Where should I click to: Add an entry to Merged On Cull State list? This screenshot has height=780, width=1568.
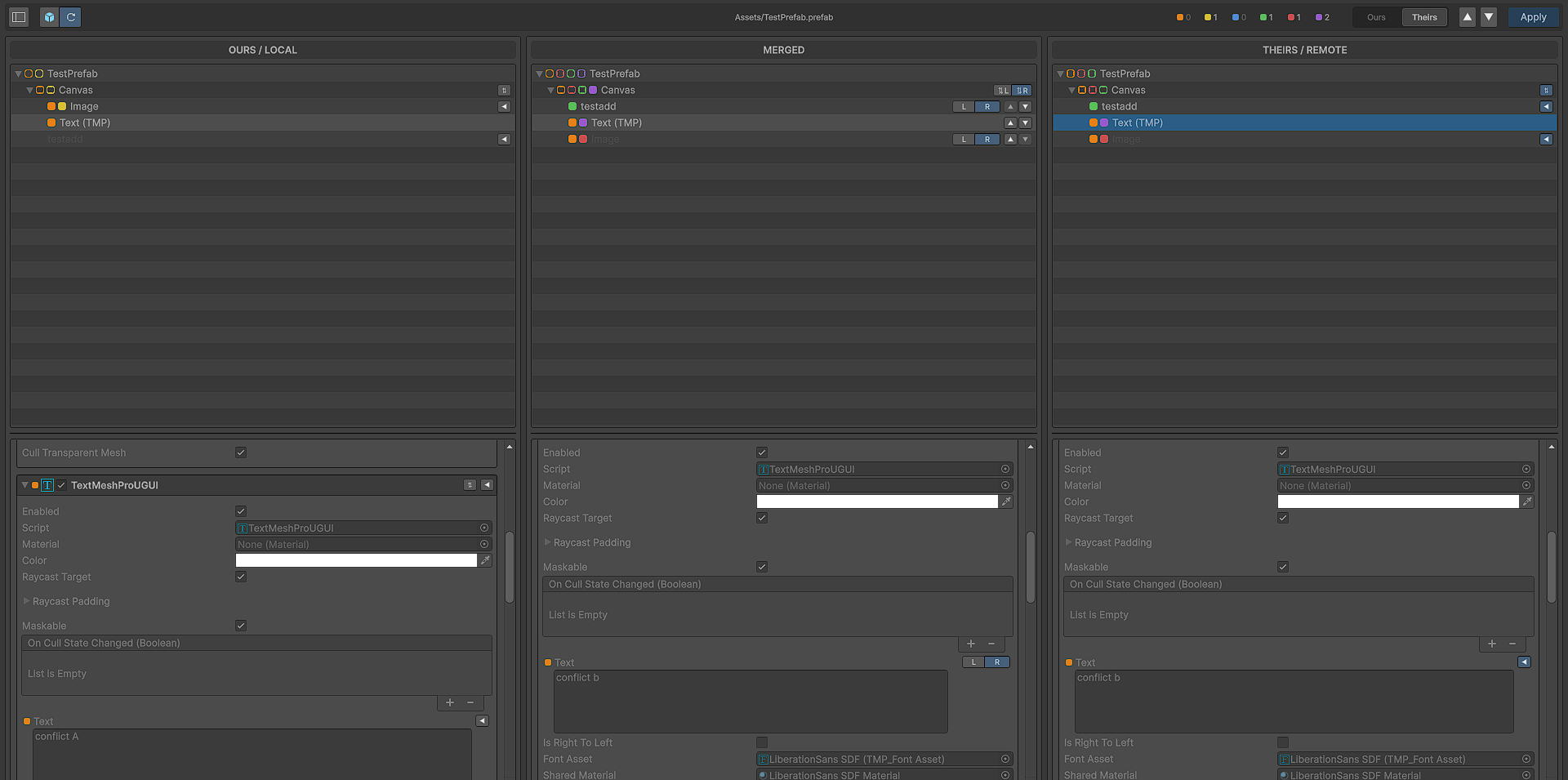pos(971,644)
